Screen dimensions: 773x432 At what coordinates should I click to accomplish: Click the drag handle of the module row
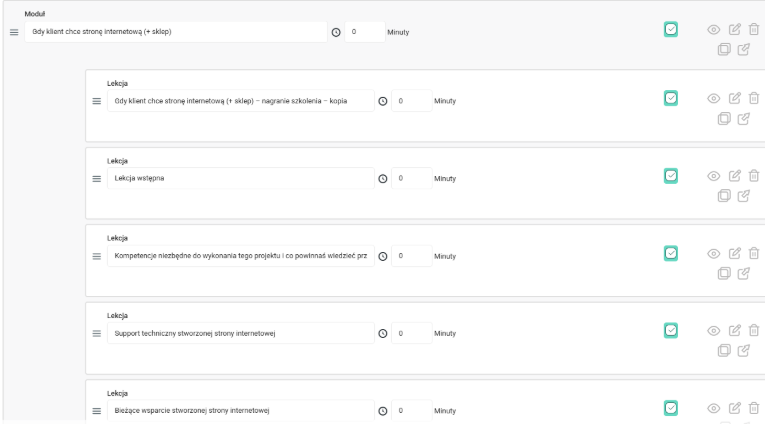14,33
